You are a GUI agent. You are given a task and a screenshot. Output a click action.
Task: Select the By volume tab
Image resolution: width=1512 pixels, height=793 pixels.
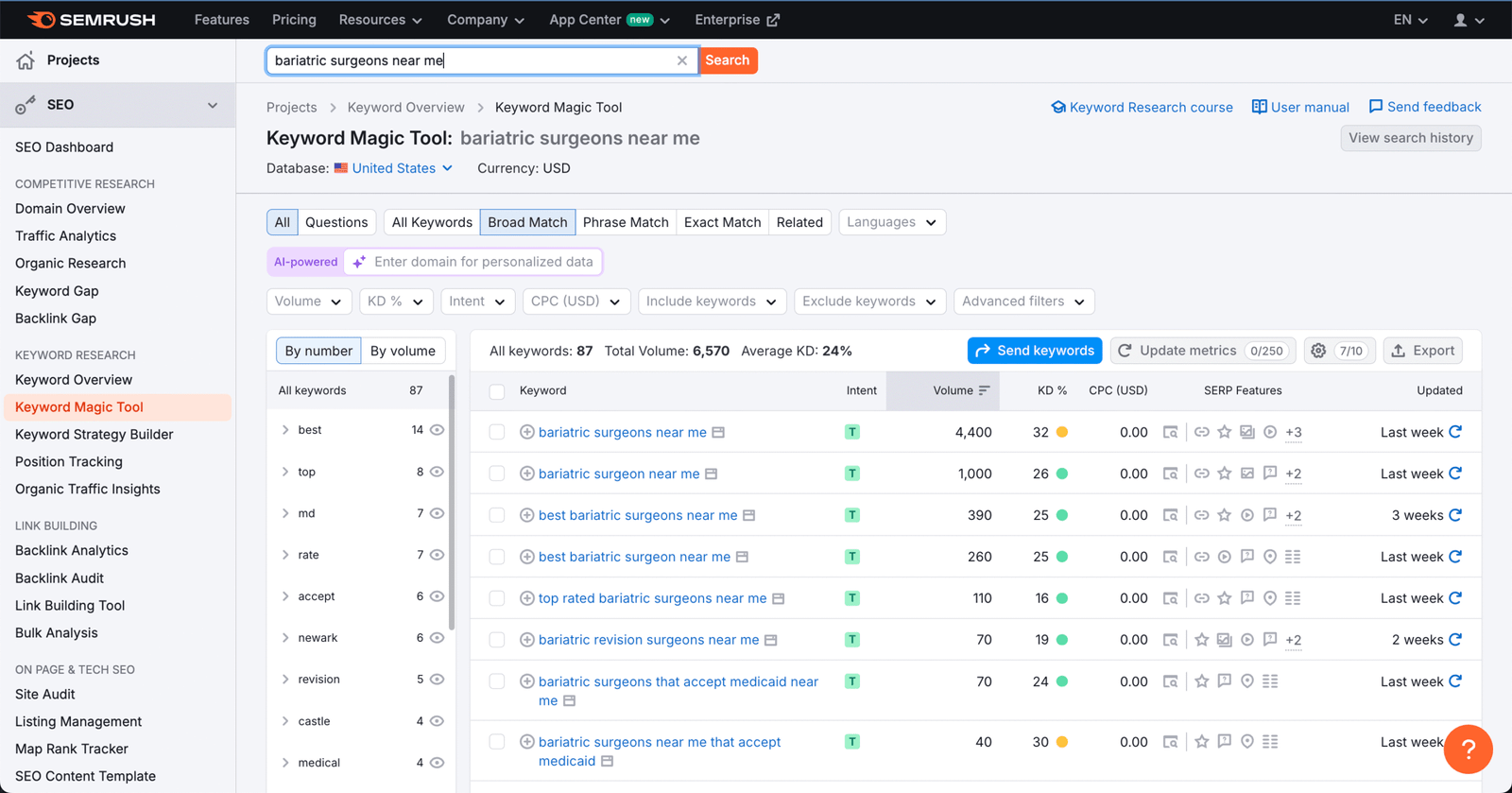click(x=403, y=351)
